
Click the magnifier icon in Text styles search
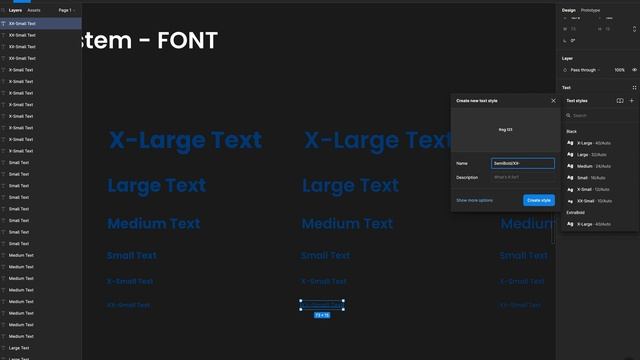click(568, 116)
